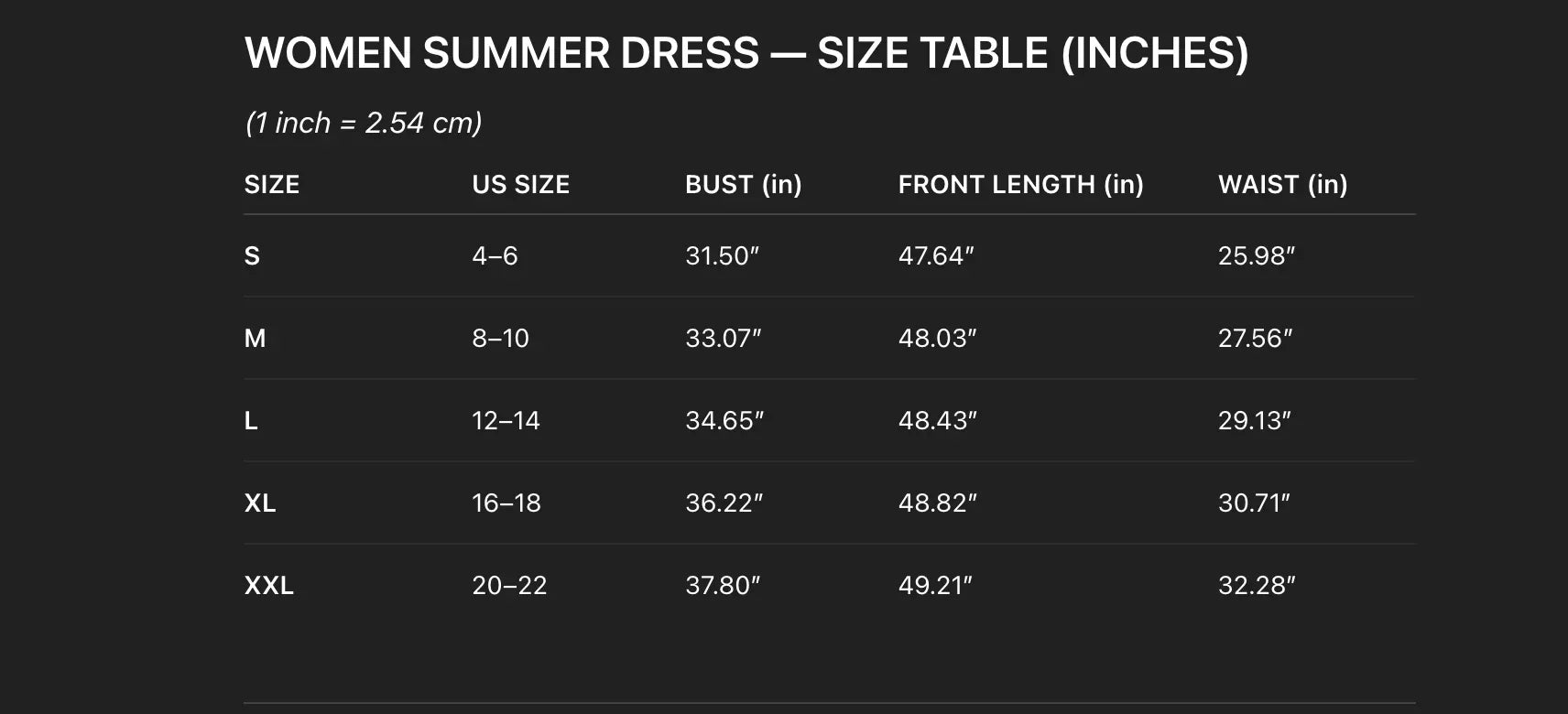Click the FRONT LENGTH (in) column header
1568x714 pixels.
point(1020,185)
